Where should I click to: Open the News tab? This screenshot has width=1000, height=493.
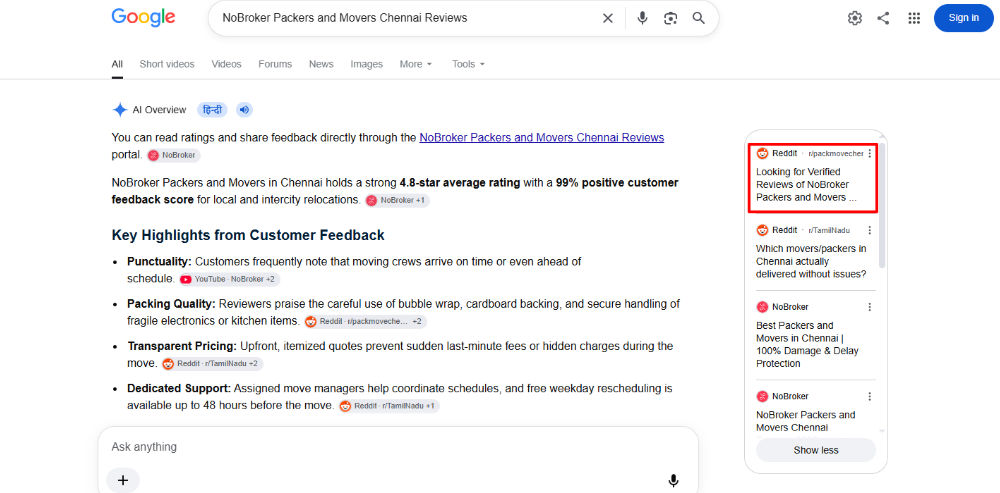point(321,64)
